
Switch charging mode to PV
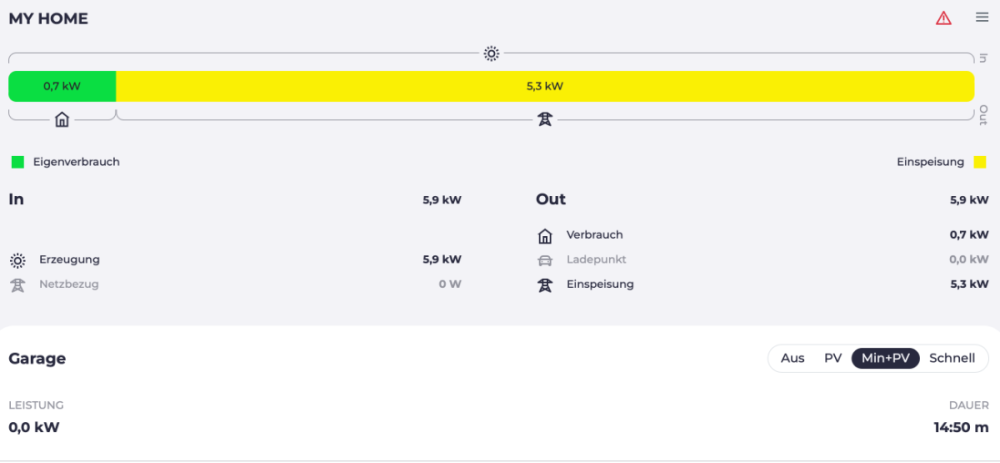coord(833,358)
